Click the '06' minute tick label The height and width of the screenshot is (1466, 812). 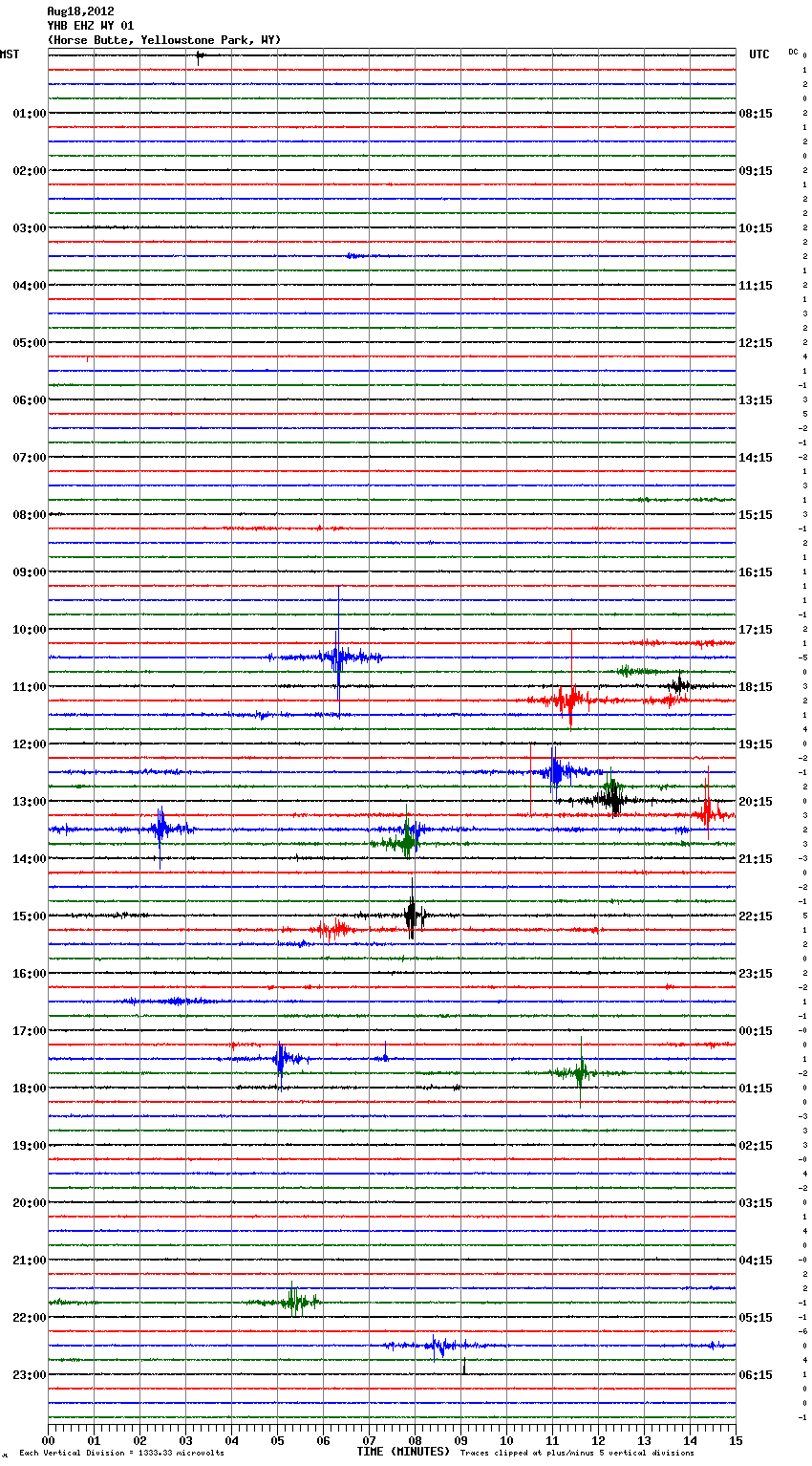[x=323, y=1439]
